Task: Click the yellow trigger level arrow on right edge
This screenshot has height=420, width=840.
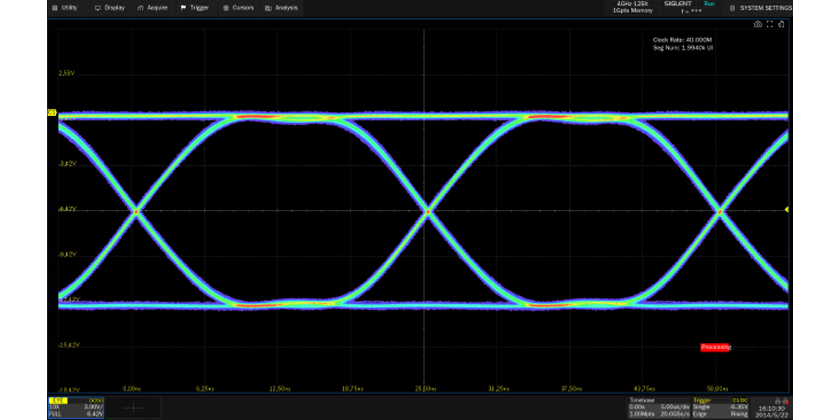Action: click(x=787, y=209)
